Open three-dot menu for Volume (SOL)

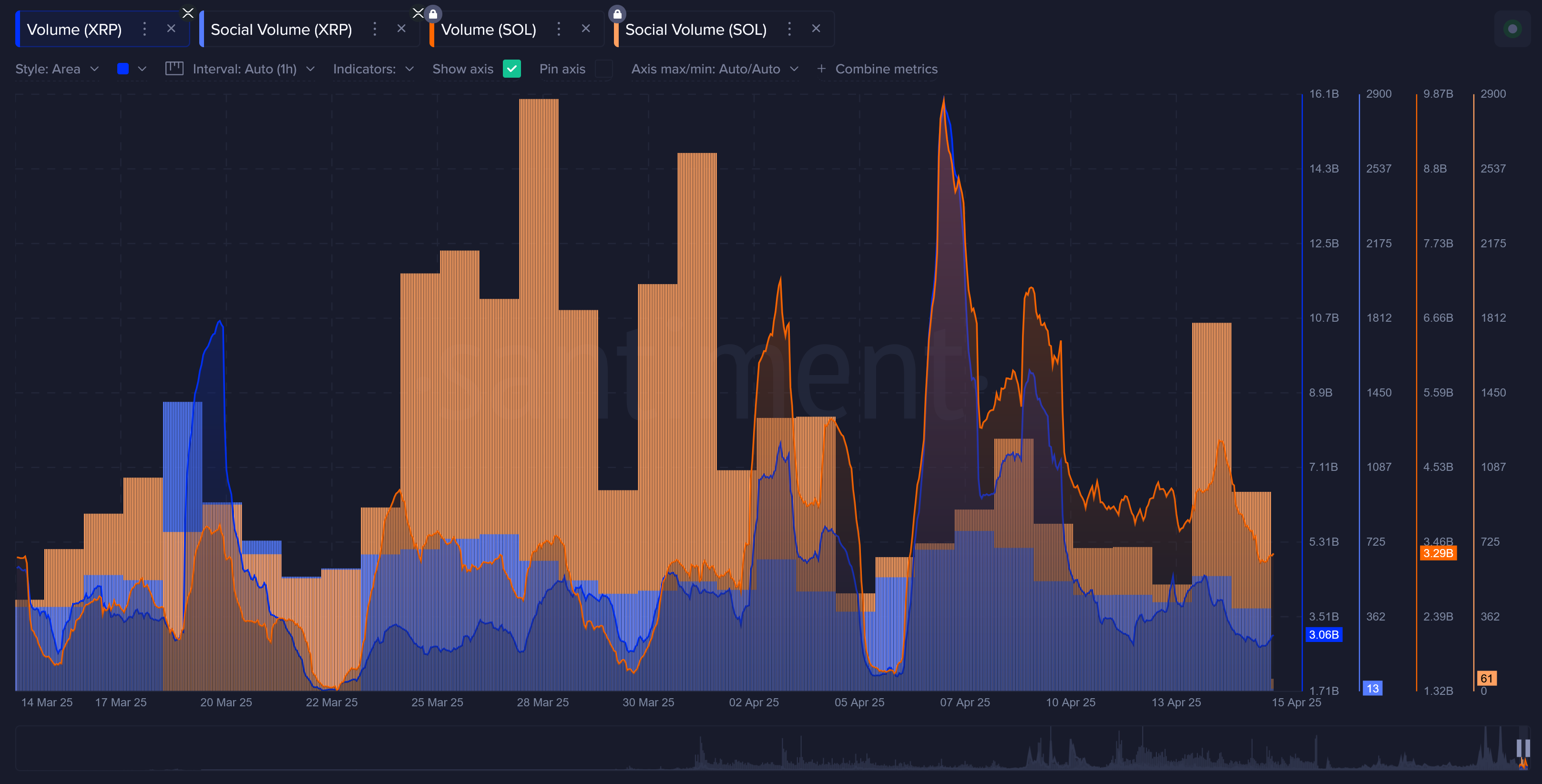[x=559, y=29]
